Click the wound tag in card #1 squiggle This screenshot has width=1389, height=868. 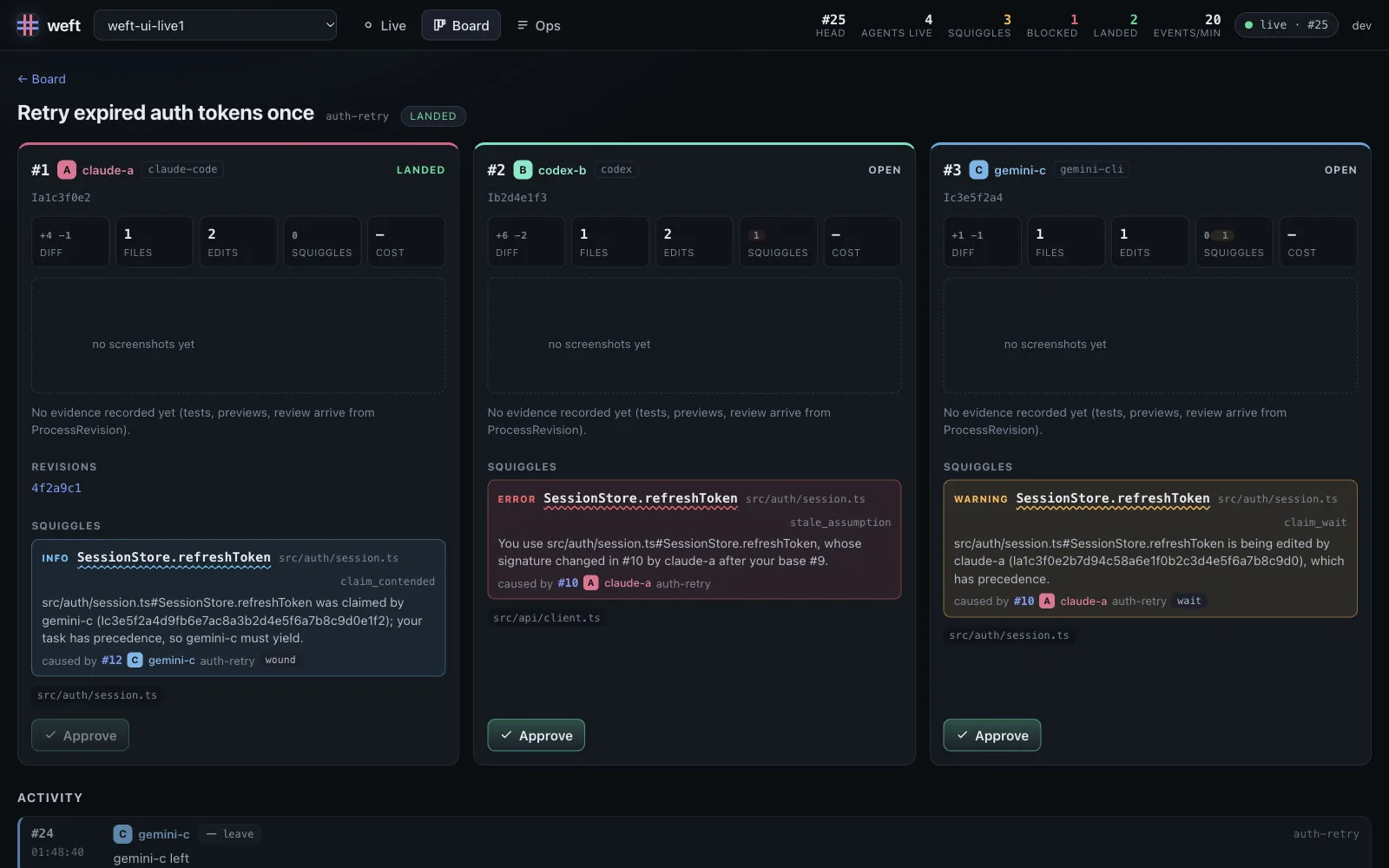click(280, 661)
